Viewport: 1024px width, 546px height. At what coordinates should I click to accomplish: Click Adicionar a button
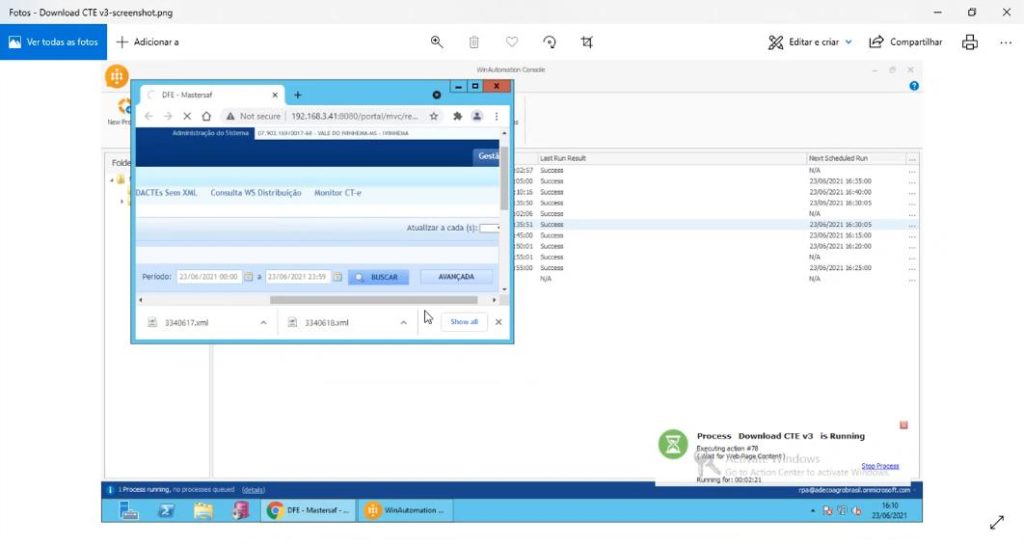[x=148, y=42]
